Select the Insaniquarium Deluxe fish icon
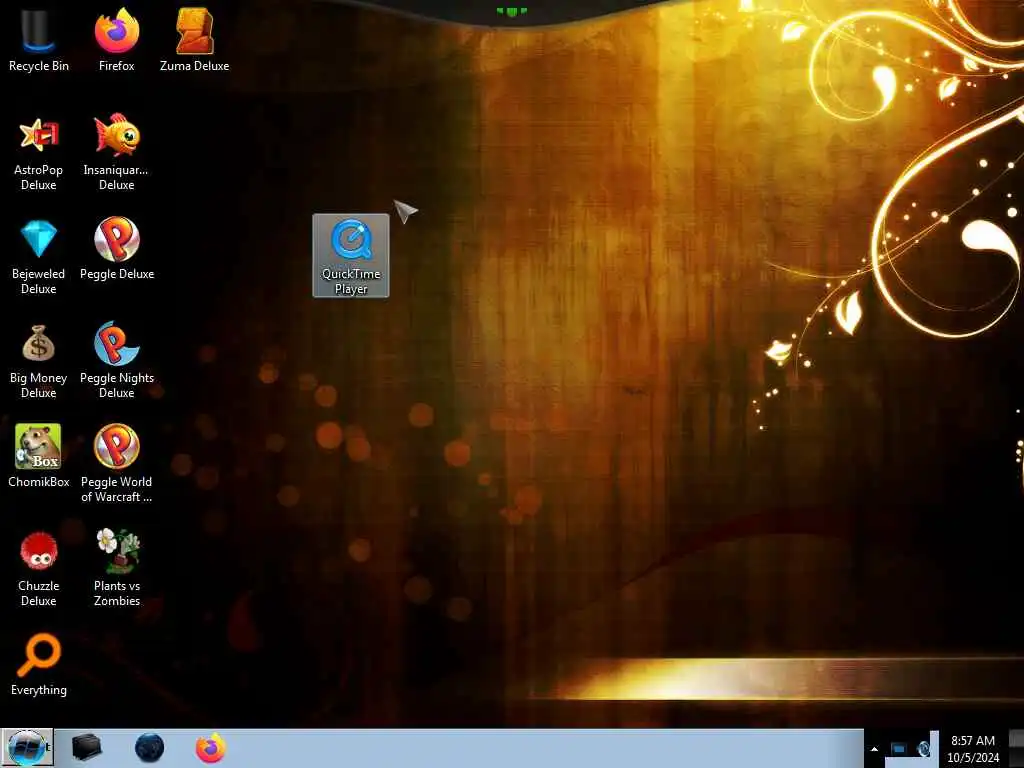This screenshot has height=768, width=1024. 116,153
